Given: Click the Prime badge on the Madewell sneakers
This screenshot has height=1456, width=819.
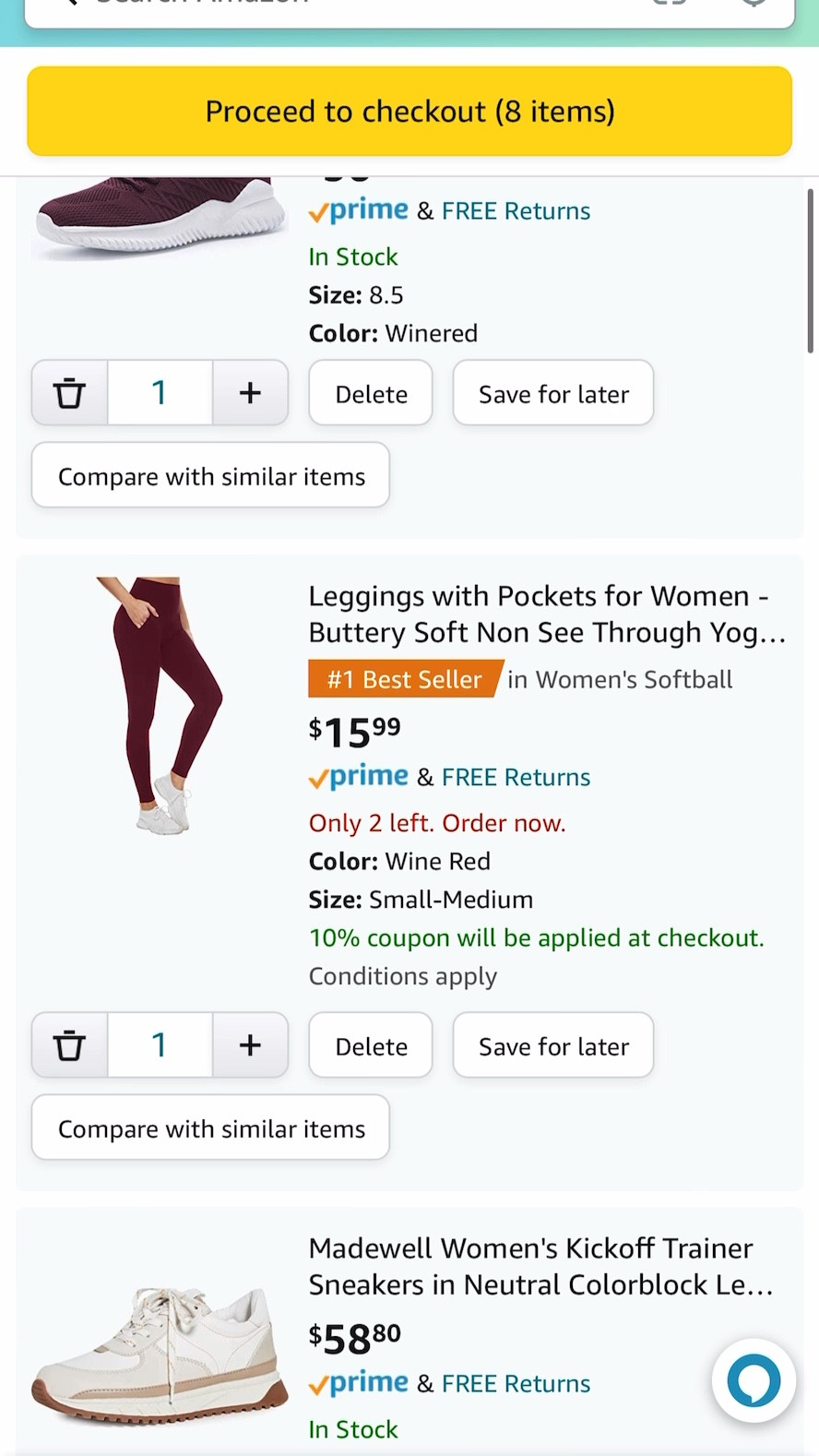Looking at the screenshot, I should 358,1383.
